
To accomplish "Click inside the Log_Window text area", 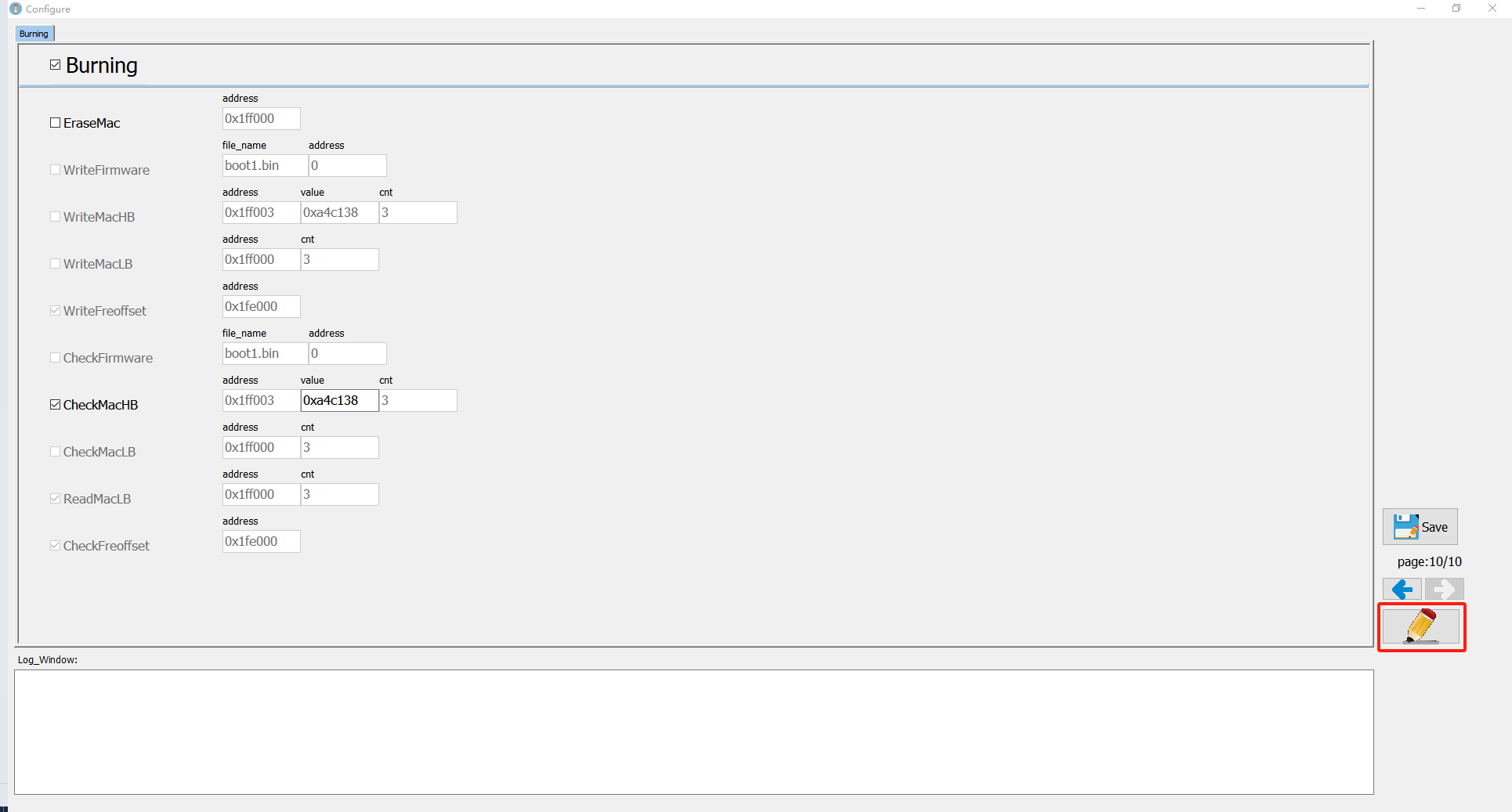I will [x=693, y=731].
